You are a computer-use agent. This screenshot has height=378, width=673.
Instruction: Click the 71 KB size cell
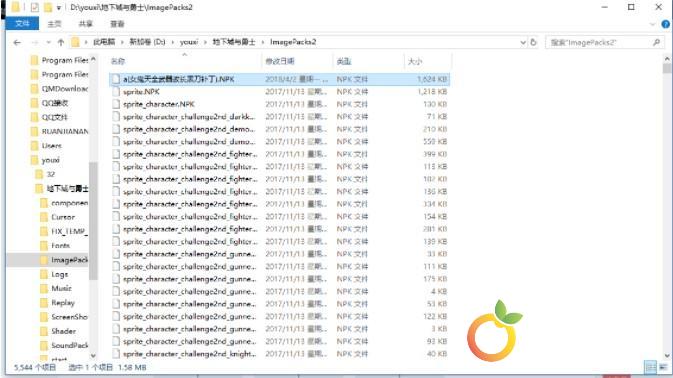tap(437, 117)
